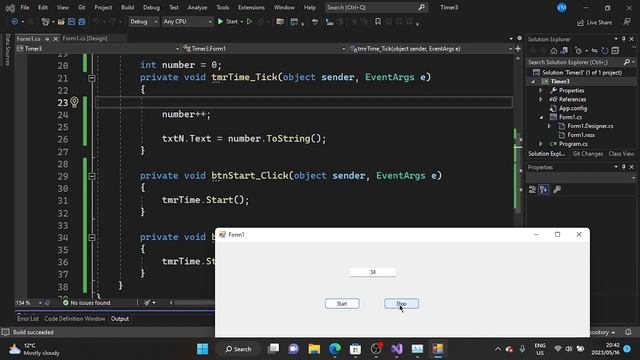Toggle Alphabetical sort in Properties panel
Viewport: 640px width, 360px height.
tap(544, 189)
